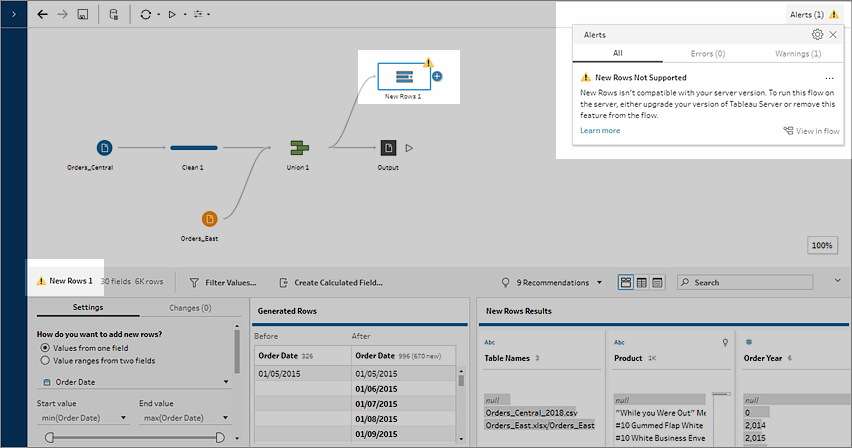The image size is (852, 448).
Task: Click the Output step icon
Action: (x=388, y=147)
